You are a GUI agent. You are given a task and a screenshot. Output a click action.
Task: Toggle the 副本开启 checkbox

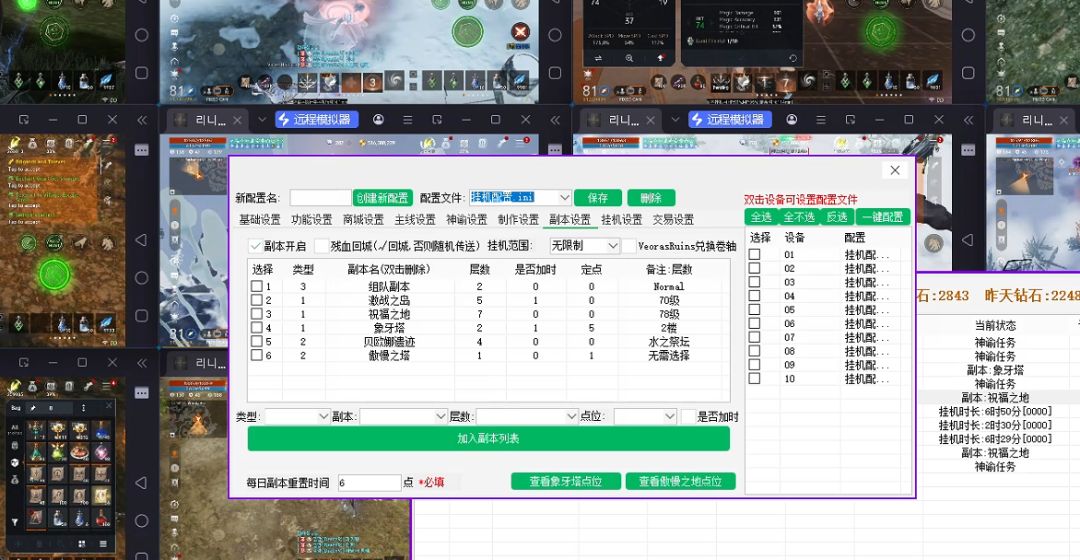(x=256, y=246)
